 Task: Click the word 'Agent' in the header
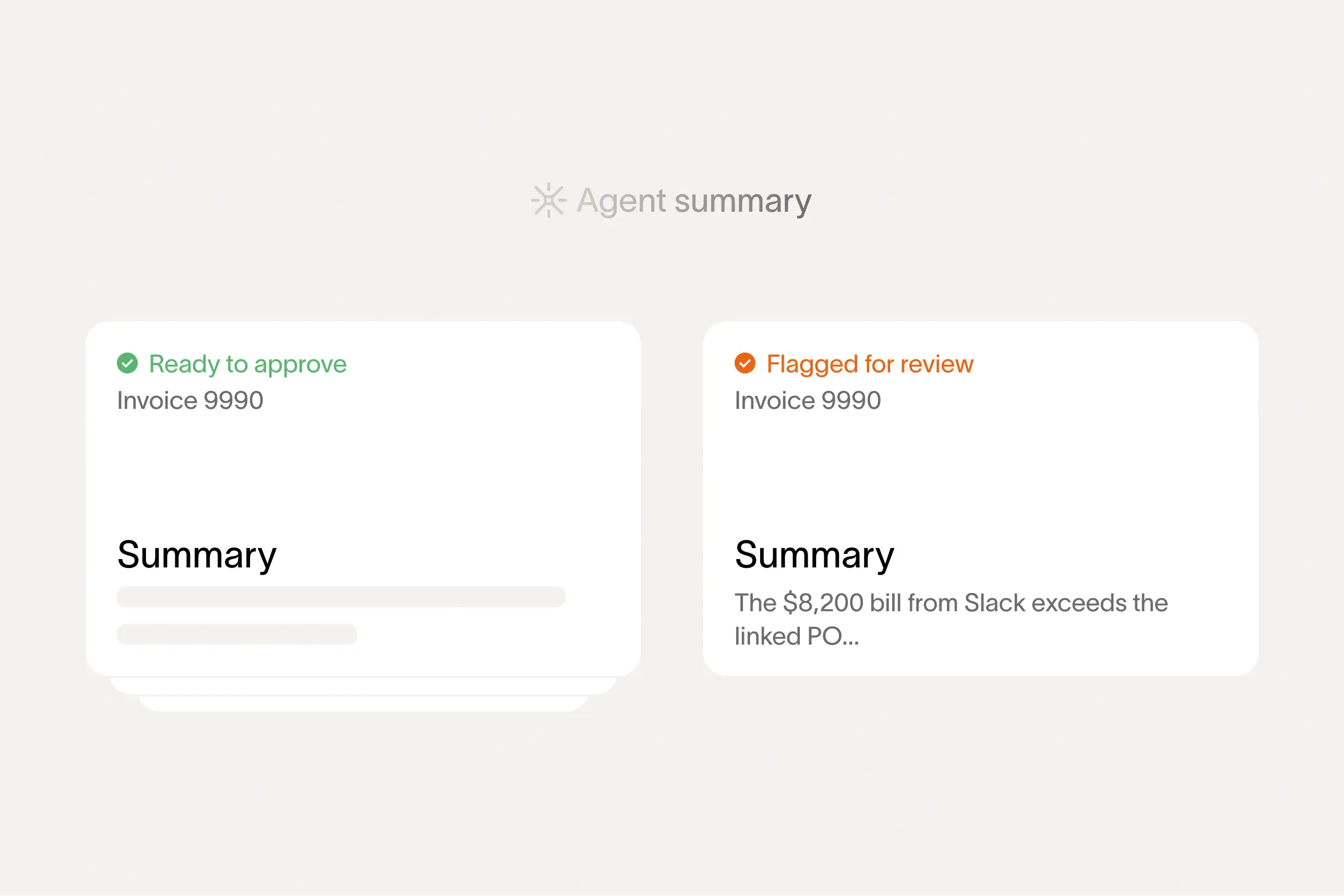621,201
